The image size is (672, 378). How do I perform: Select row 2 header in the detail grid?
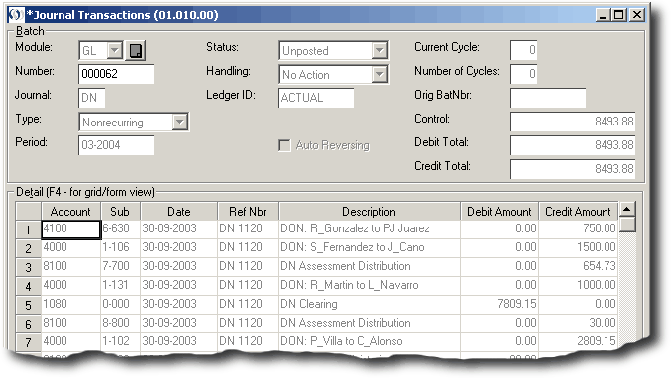(x=28, y=248)
